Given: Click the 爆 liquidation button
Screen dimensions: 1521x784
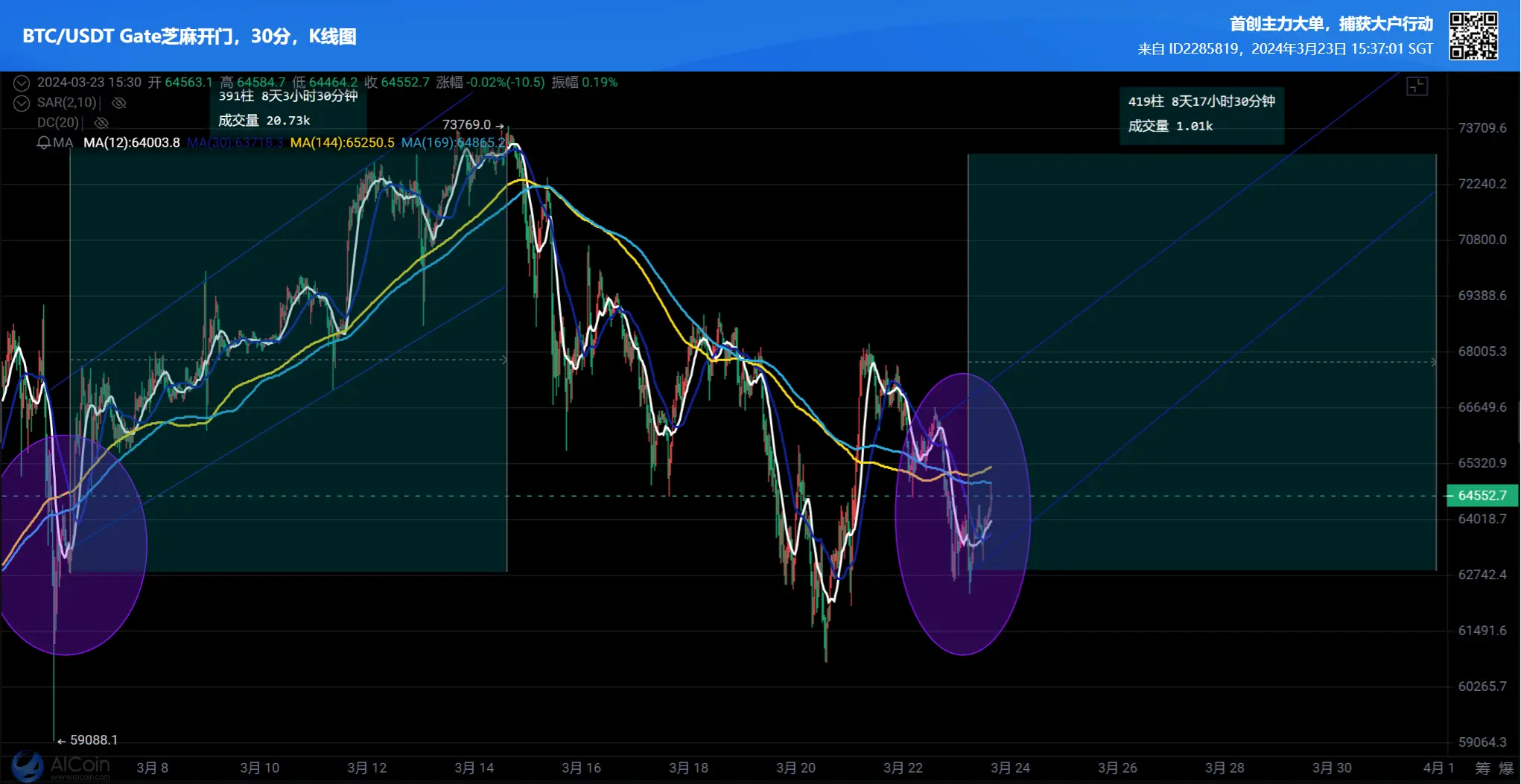Looking at the screenshot, I should coord(1507,768).
